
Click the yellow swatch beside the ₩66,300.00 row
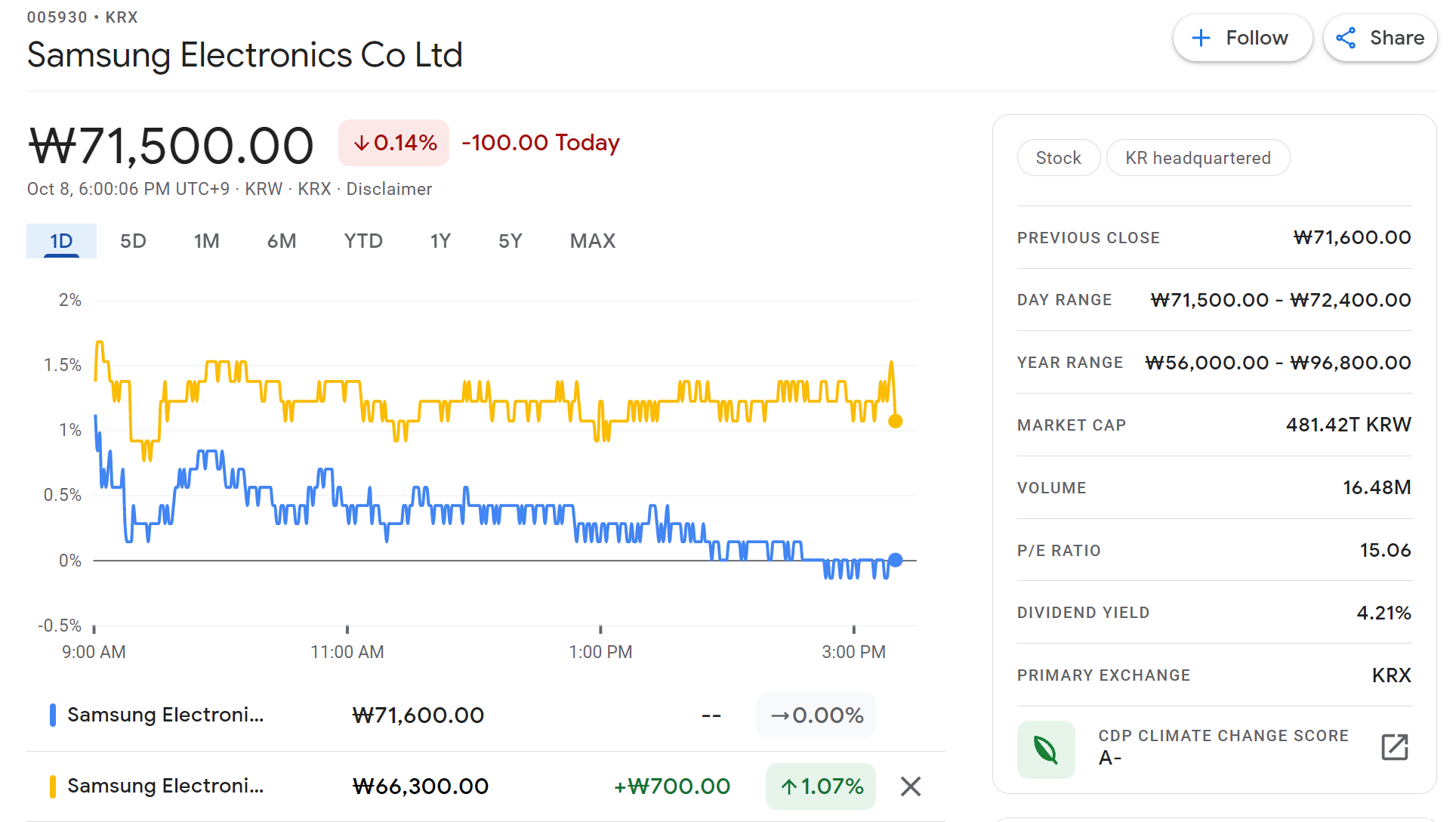(53, 786)
